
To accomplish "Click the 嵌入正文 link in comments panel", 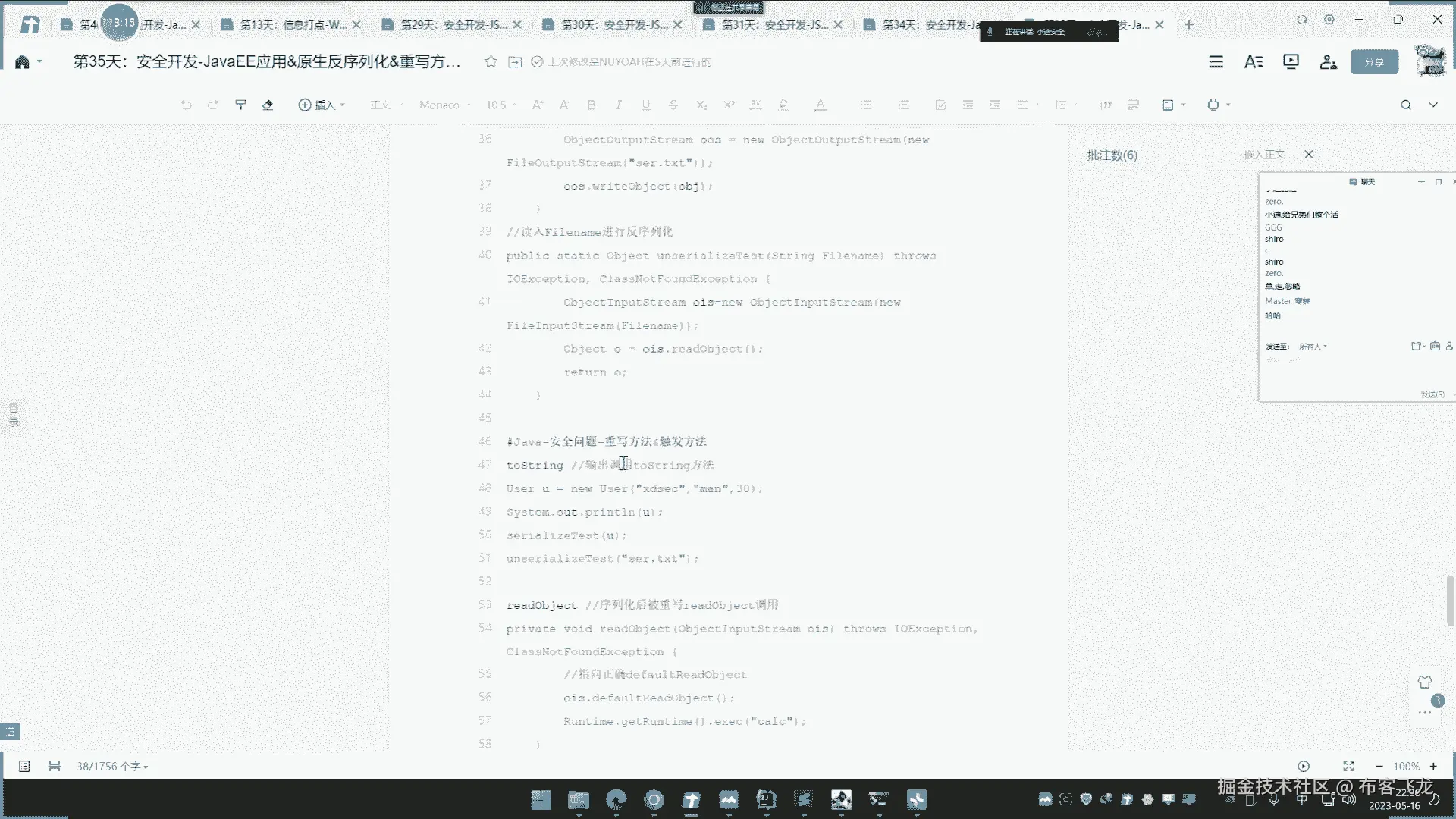I will pyautogui.click(x=1264, y=155).
